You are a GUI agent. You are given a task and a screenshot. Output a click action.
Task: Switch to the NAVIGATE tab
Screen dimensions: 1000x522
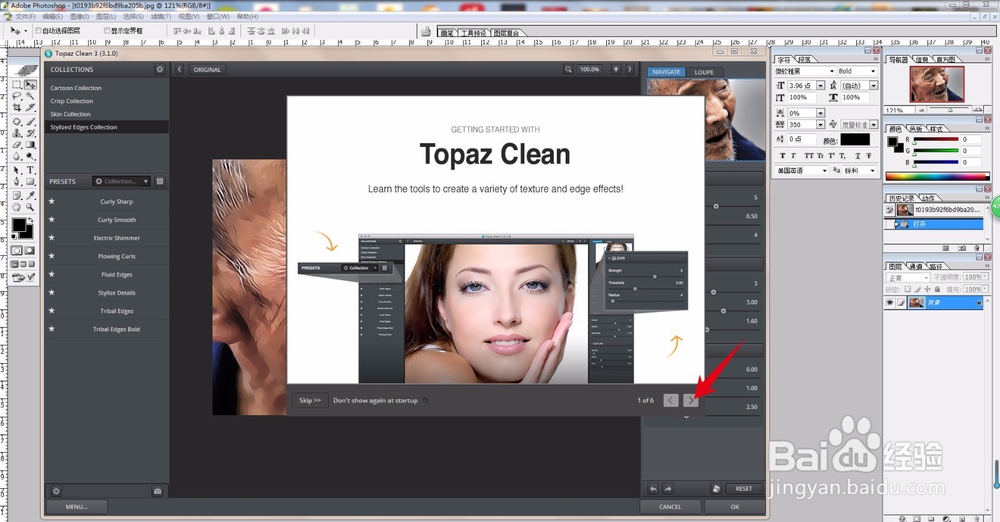tap(666, 72)
